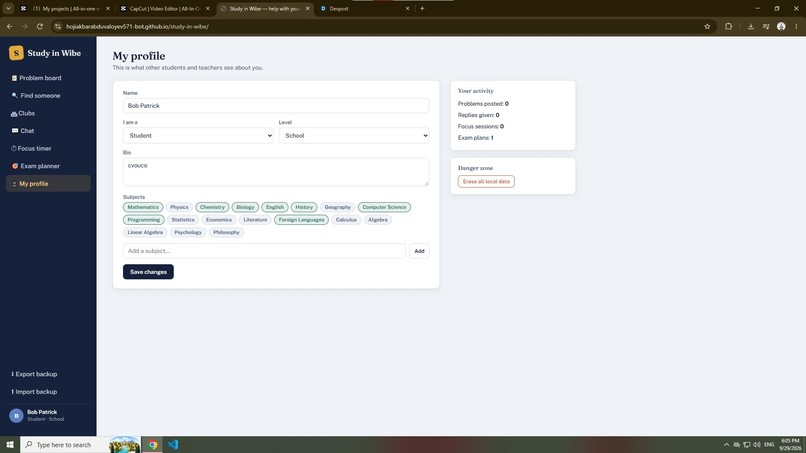Open the Level School dropdown
Viewport: 806px width, 453px height.
click(354, 136)
